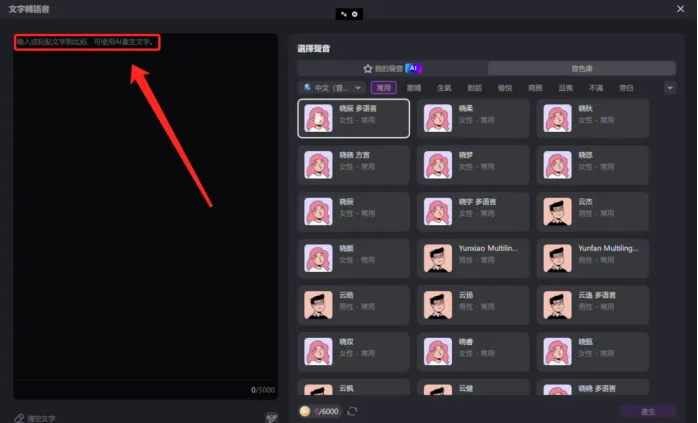The width and height of the screenshot is (698, 423).
Task: Pick the 云杰 male voice avatar
Action: click(557, 212)
